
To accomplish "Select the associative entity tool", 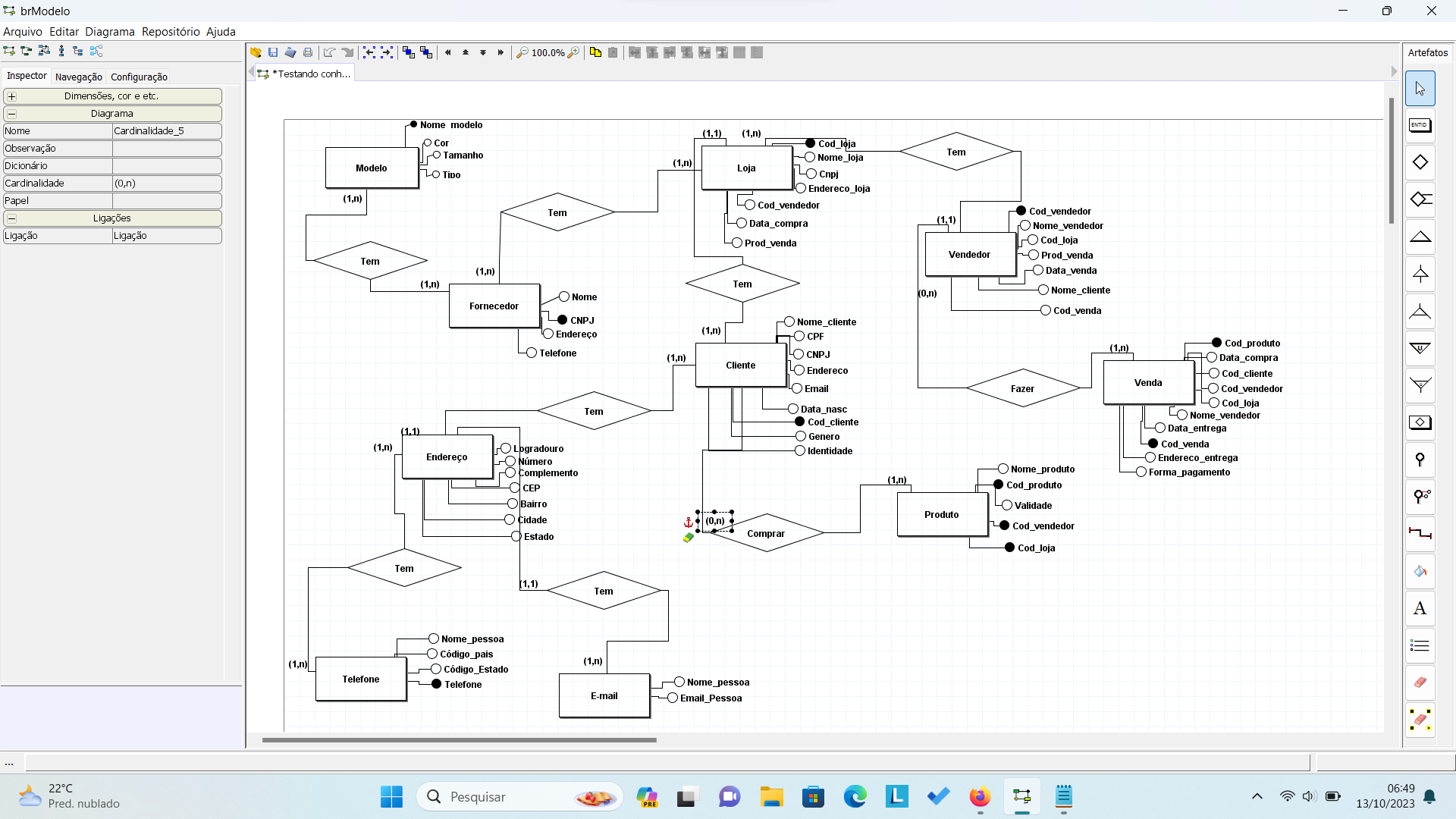I will tap(1420, 422).
